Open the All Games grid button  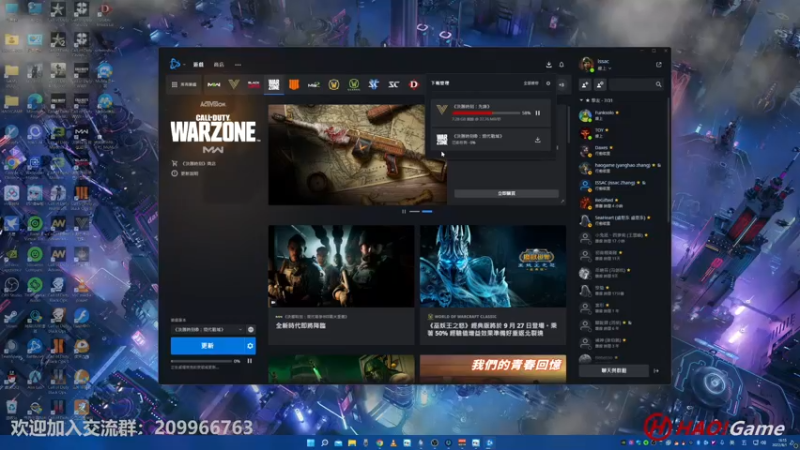coord(184,84)
